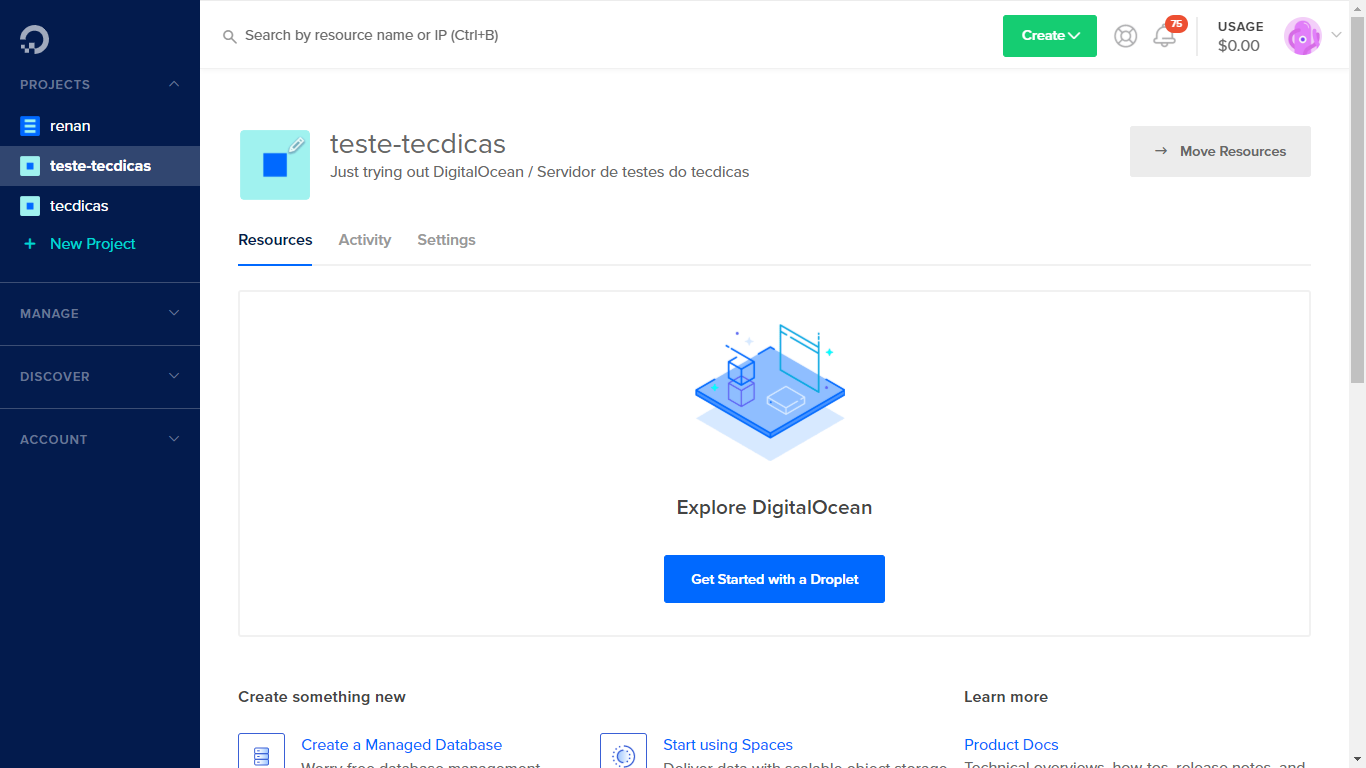
Task: Click the search magnifier icon
Action: [x=229, y=36]
